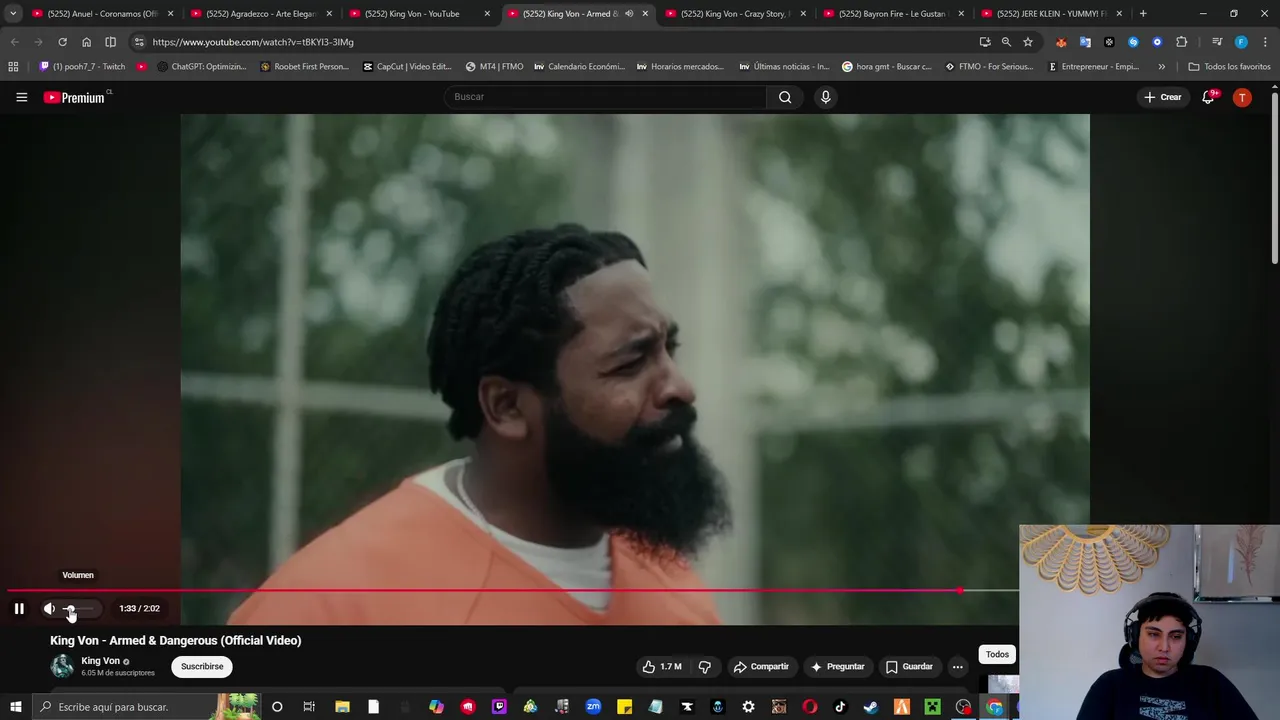Open the YouTube guide hamburger menu

click(21, 97)
